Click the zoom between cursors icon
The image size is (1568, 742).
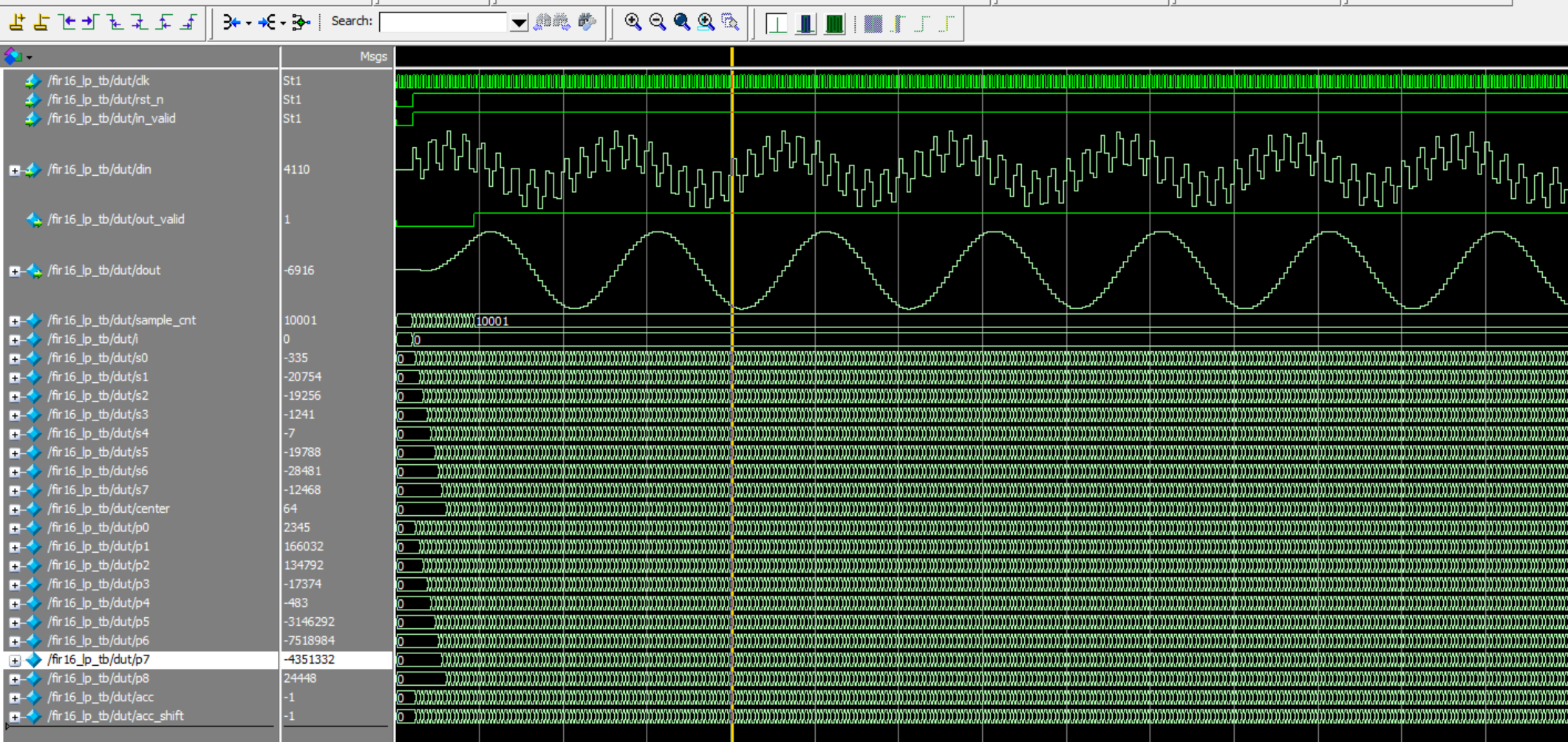tap(730, 22)
